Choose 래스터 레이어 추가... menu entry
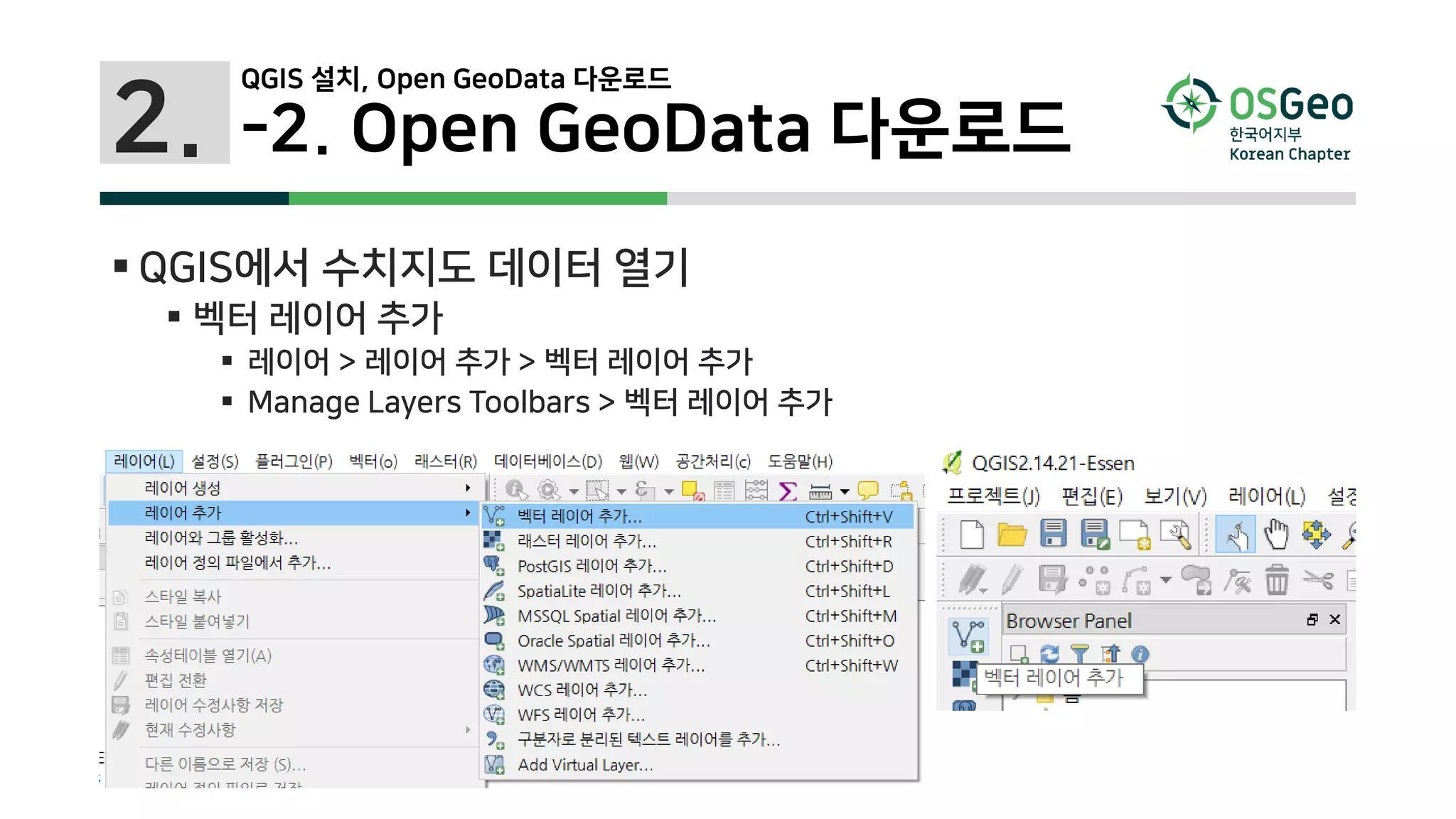Image resolution: width=1456 pixels, height=819 pixels. pos(698,541)
